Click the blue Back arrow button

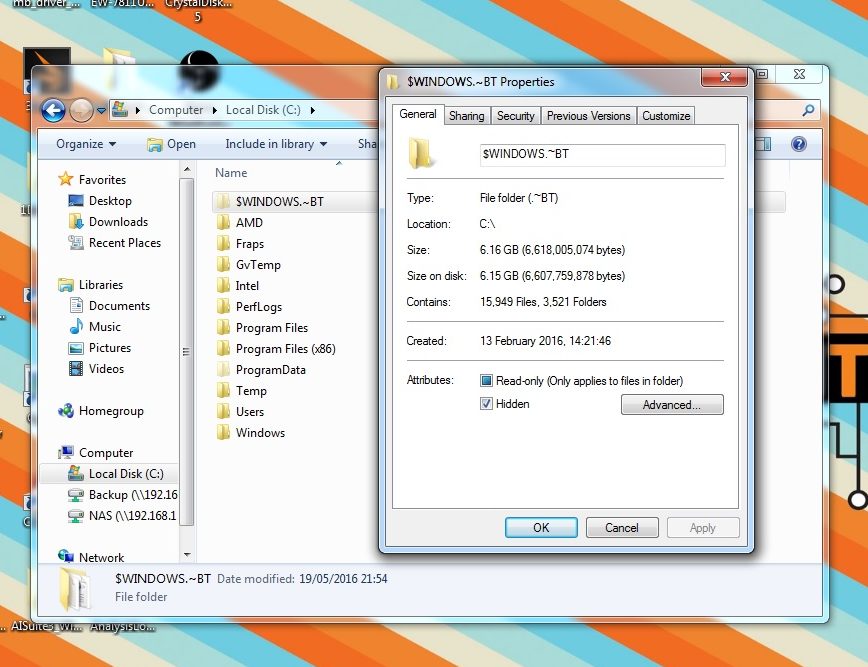(52, 110)
